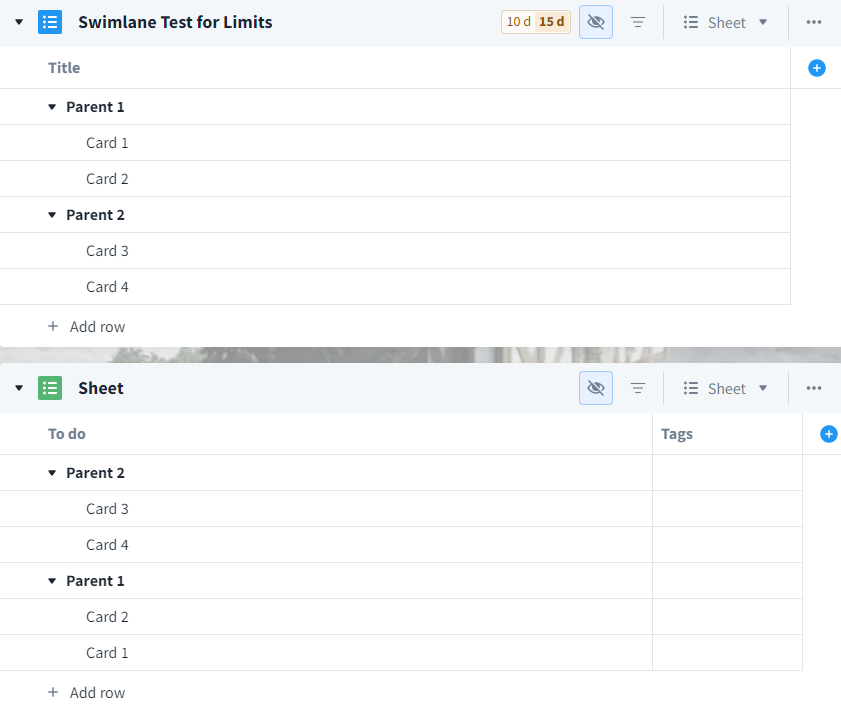Open three-dot menu of second Sheet block
The height and width of the screenshot is (708, 841).
814,388
